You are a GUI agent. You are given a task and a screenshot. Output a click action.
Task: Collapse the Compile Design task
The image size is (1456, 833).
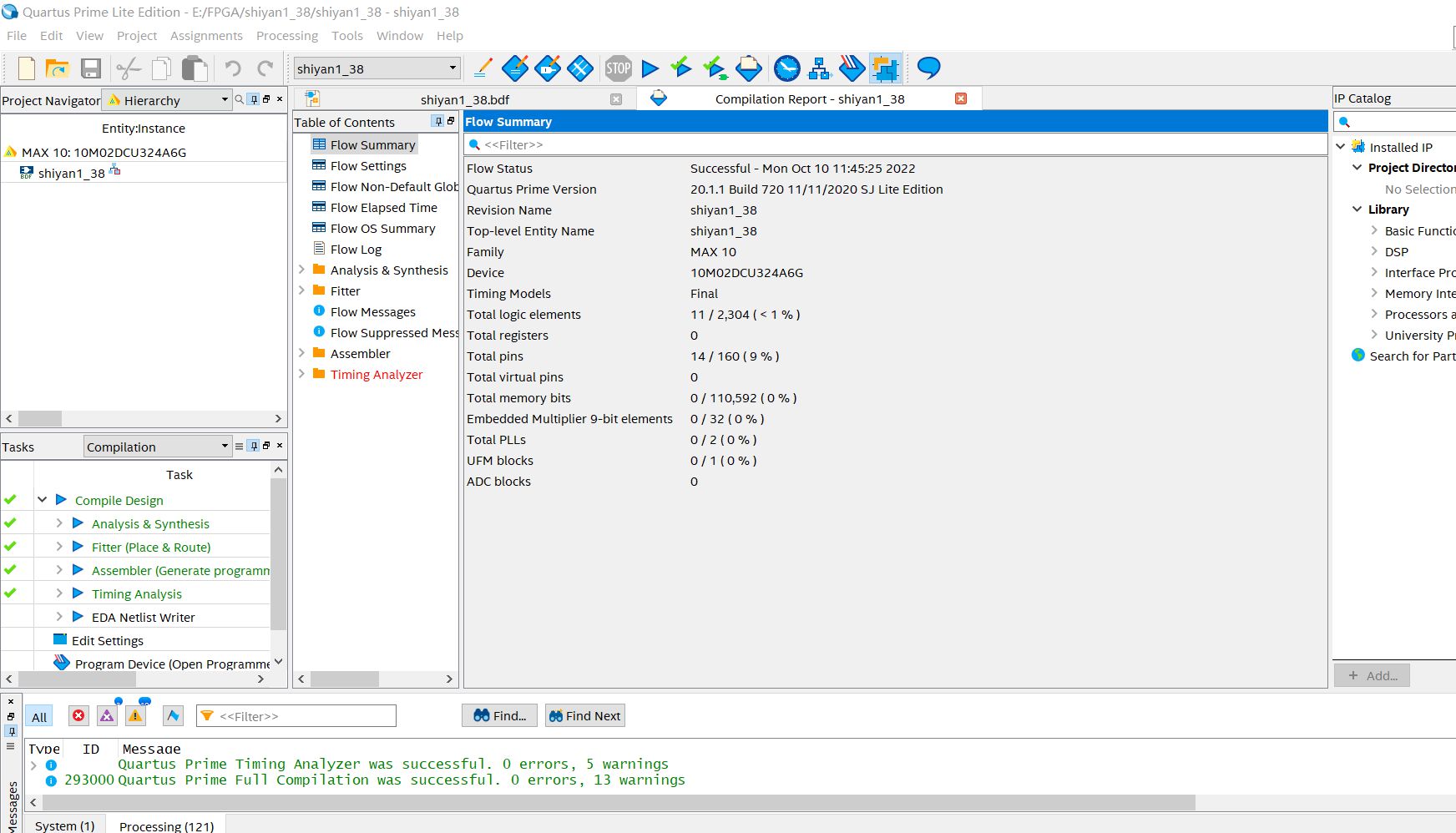click(x=42, y=500)
